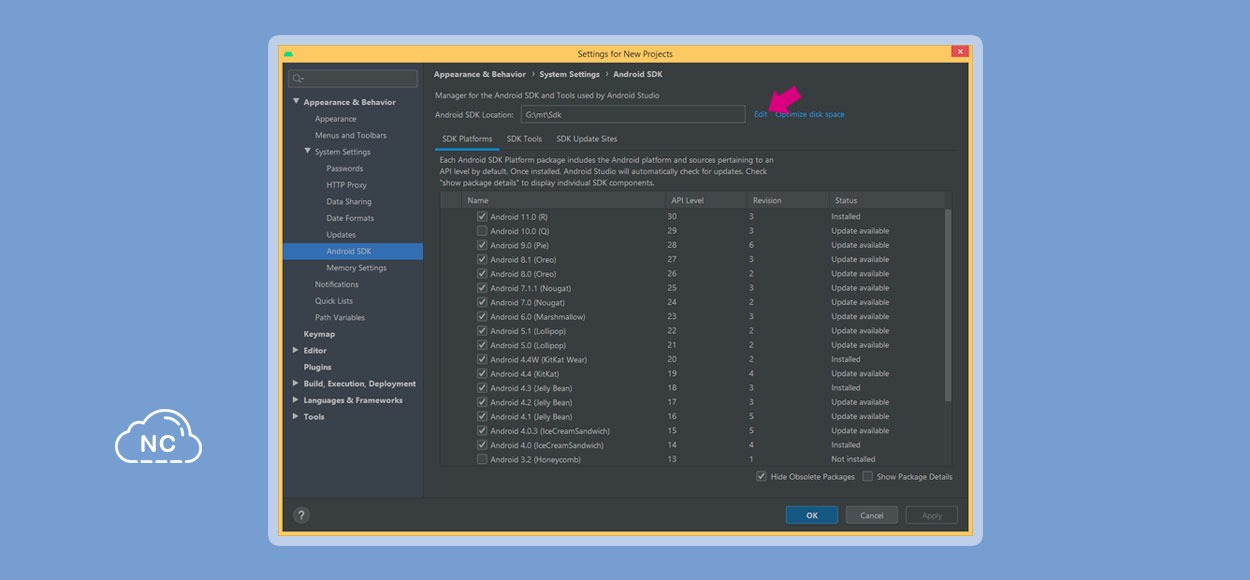
Task: Toggle Android 4.2 (Jelly Bean) checkbox
Action: point(482,402)
